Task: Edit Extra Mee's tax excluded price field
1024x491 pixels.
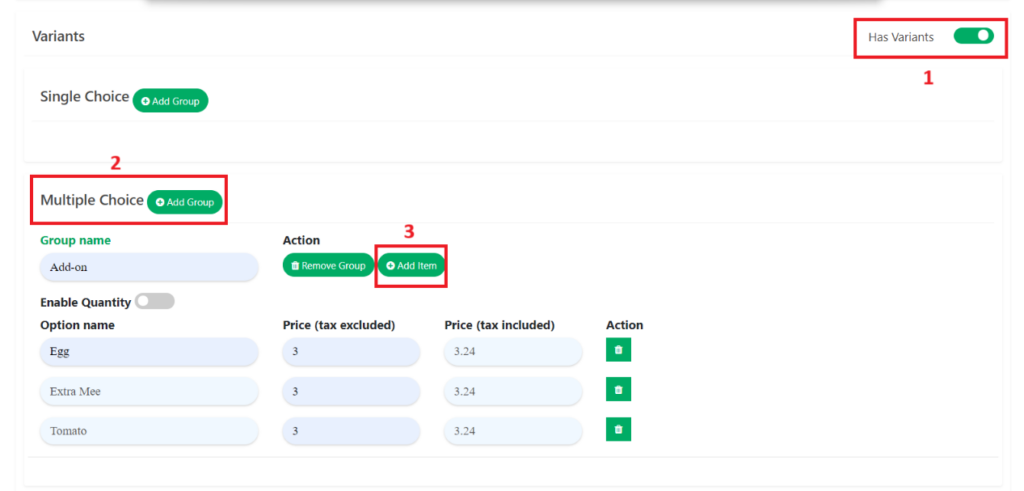Action: point(351,391)
